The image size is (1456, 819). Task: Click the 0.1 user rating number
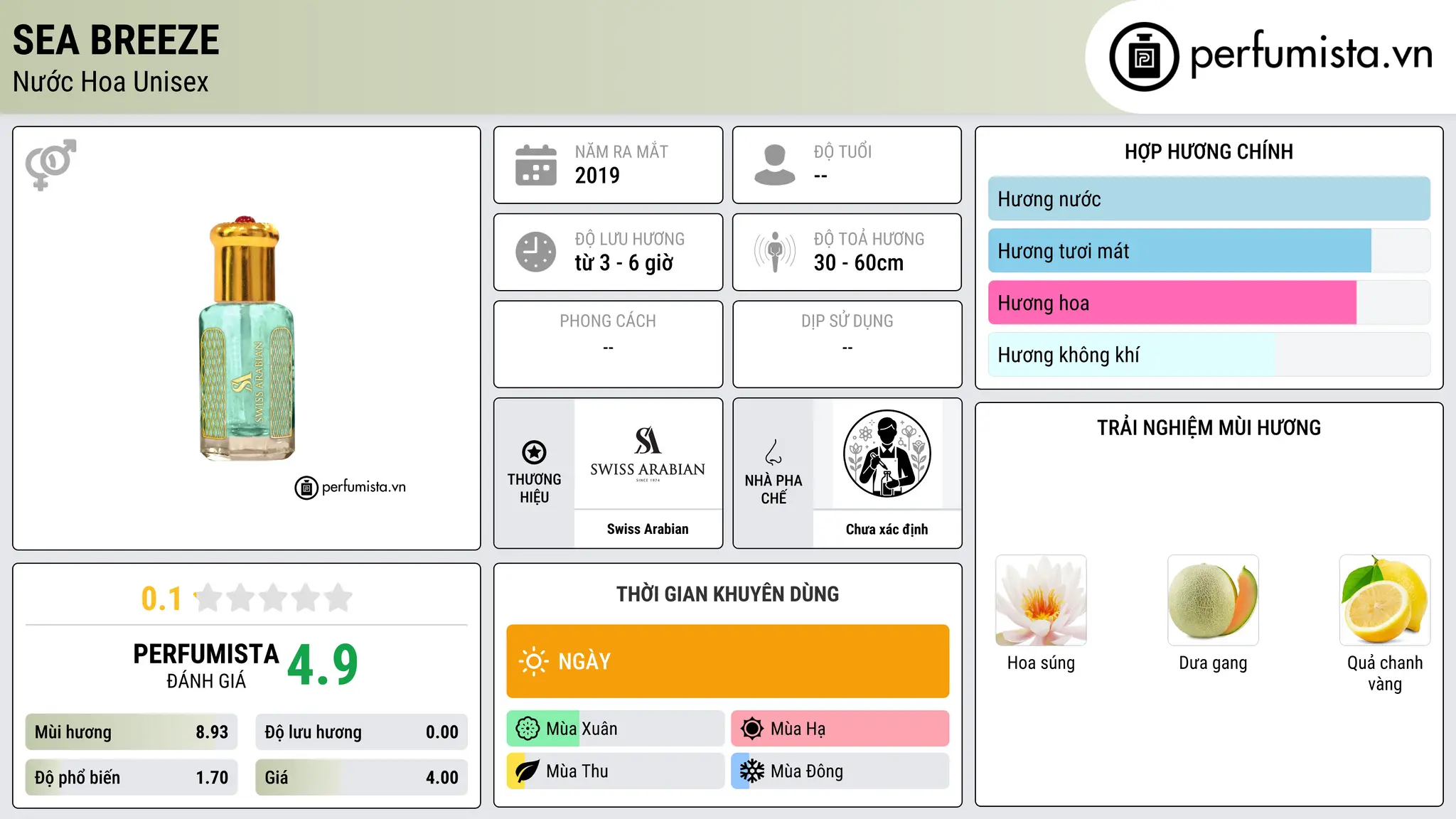(x=162, y=599)
